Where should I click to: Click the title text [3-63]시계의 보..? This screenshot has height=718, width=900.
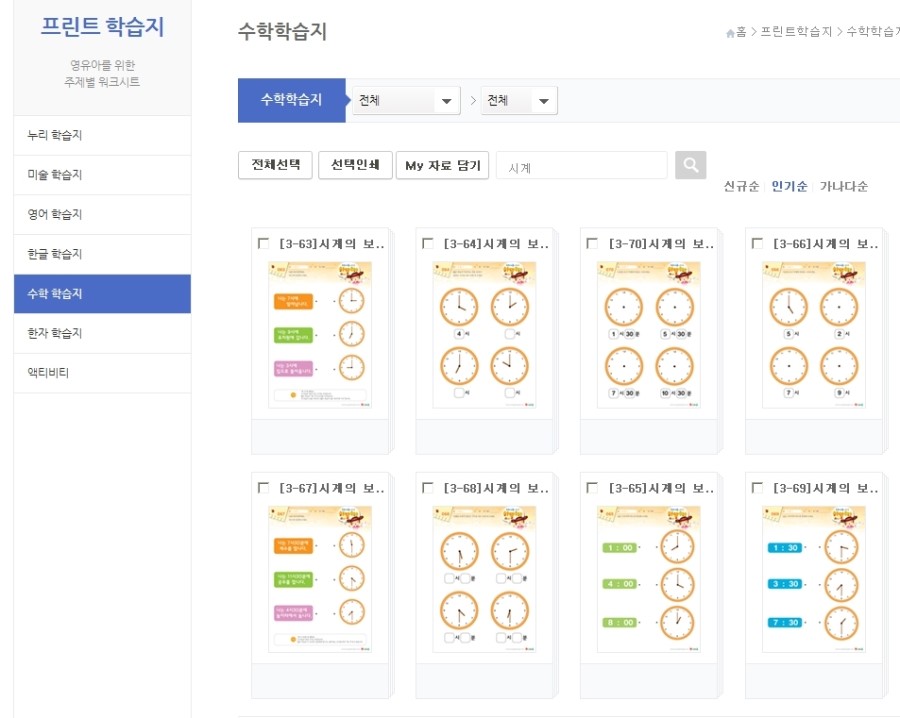coord(332,244)
